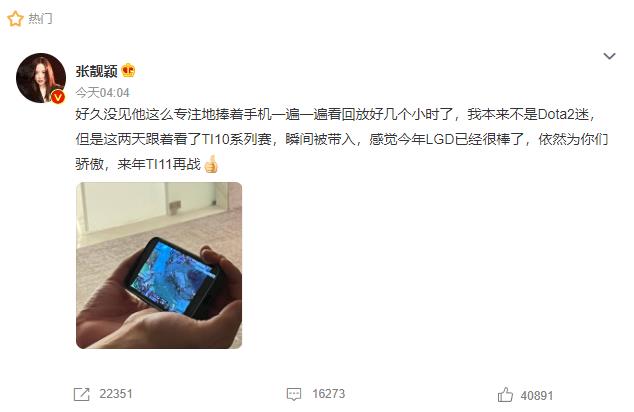Click the phone screen showing Dota game
Viewport: 634px width, 412px height.
coord(173,275)
